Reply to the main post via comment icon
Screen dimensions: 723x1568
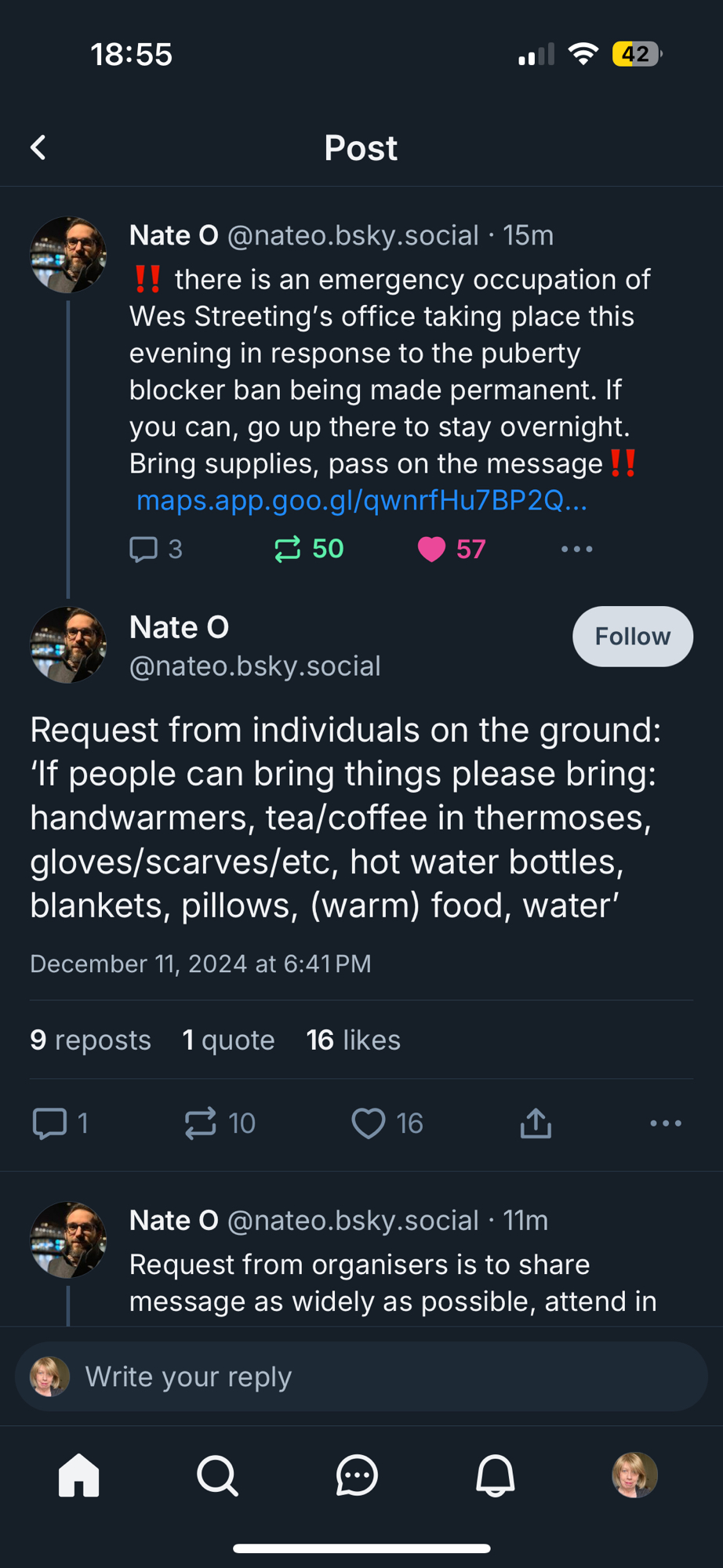[x=50, y=1123]
